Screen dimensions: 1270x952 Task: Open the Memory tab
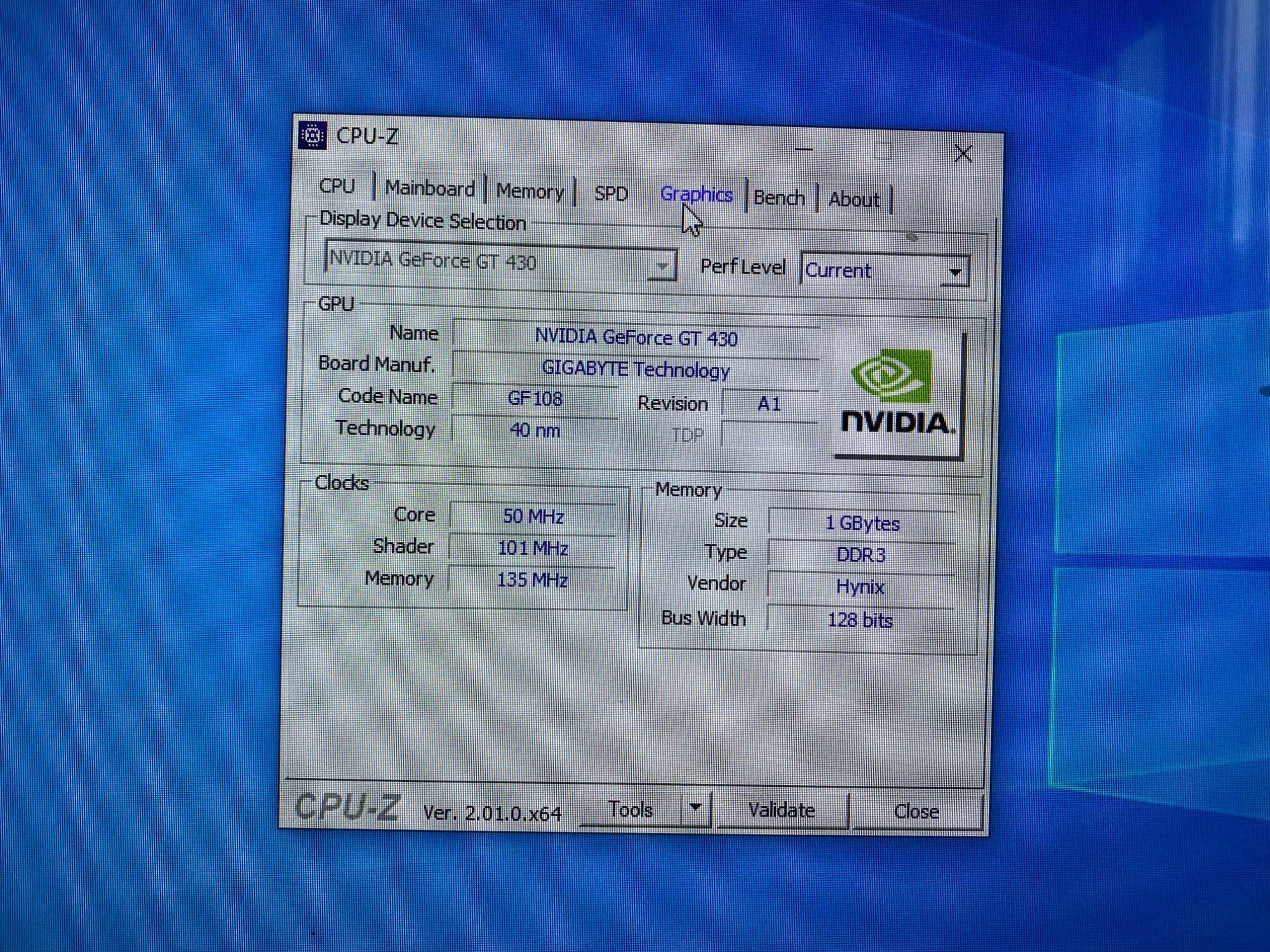[x=530, y=191]
